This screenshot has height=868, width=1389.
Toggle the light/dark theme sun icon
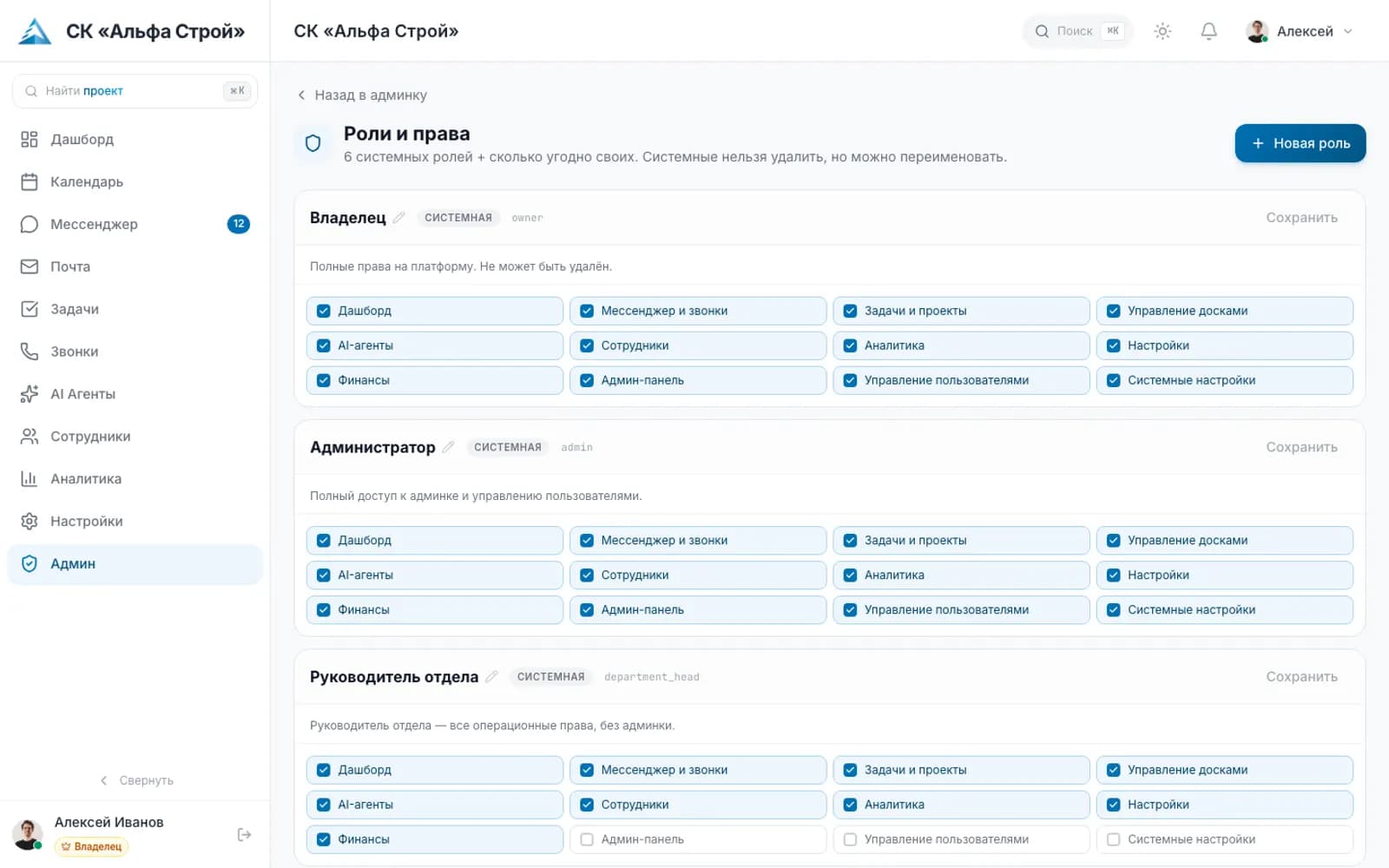1162,31
